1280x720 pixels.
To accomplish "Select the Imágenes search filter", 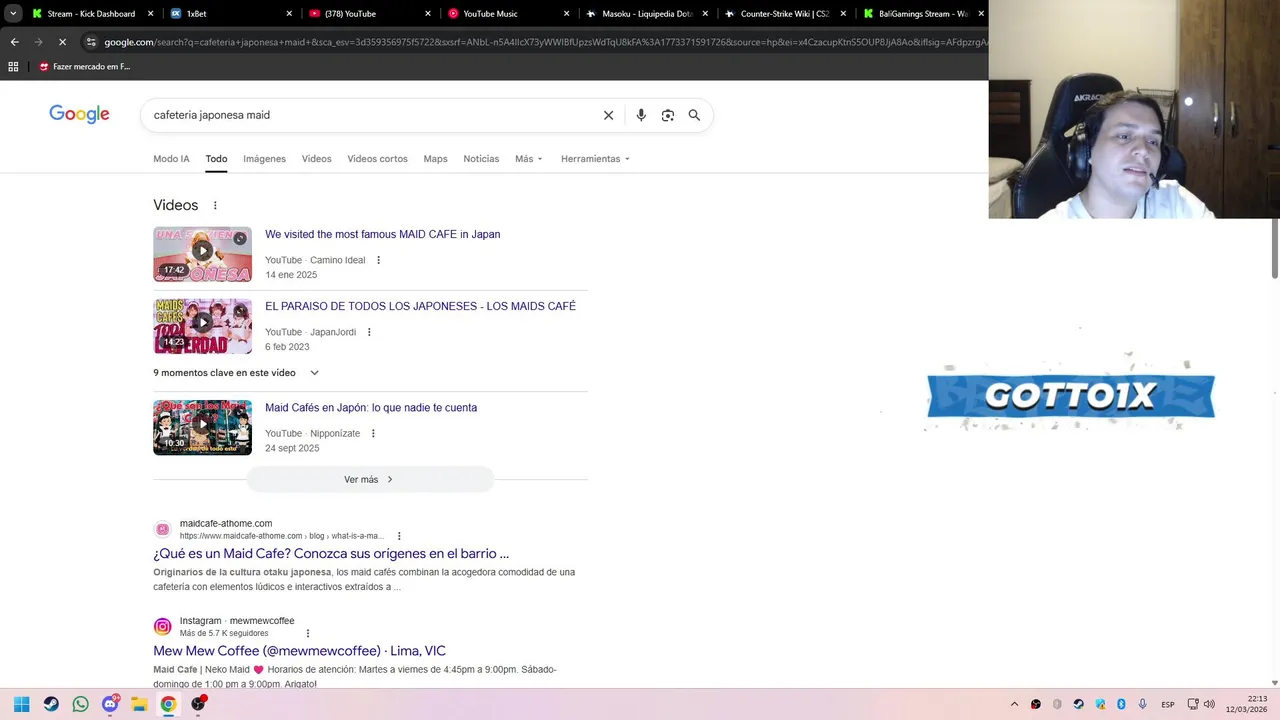I will point(264,159).
